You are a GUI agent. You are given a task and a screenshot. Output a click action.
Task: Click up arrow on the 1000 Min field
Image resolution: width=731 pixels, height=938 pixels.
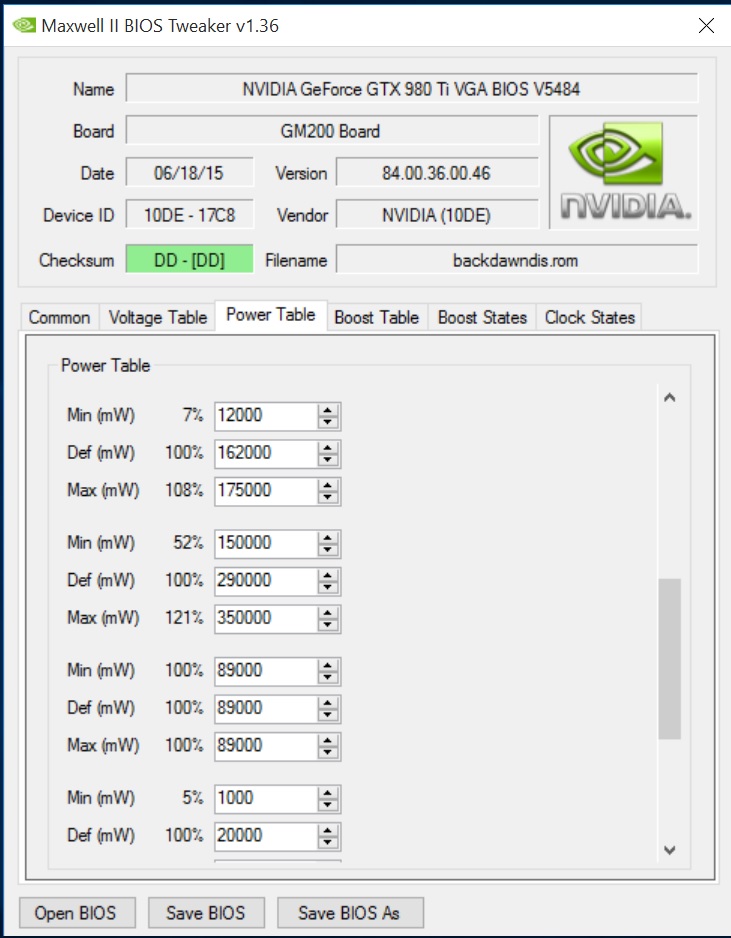328,793
